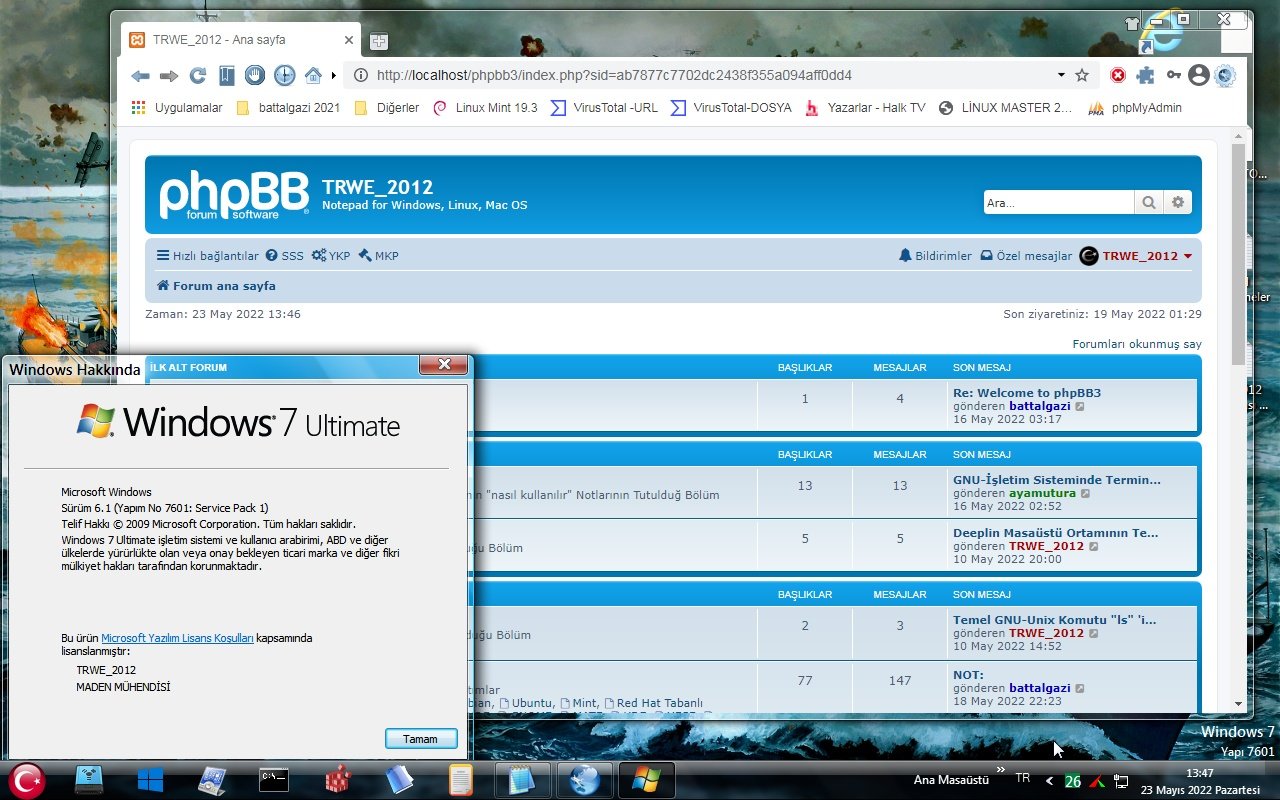Open Özel mesajlar inbox
Viewport: 1280px width, 800px height.
(x=1026, y=256)
